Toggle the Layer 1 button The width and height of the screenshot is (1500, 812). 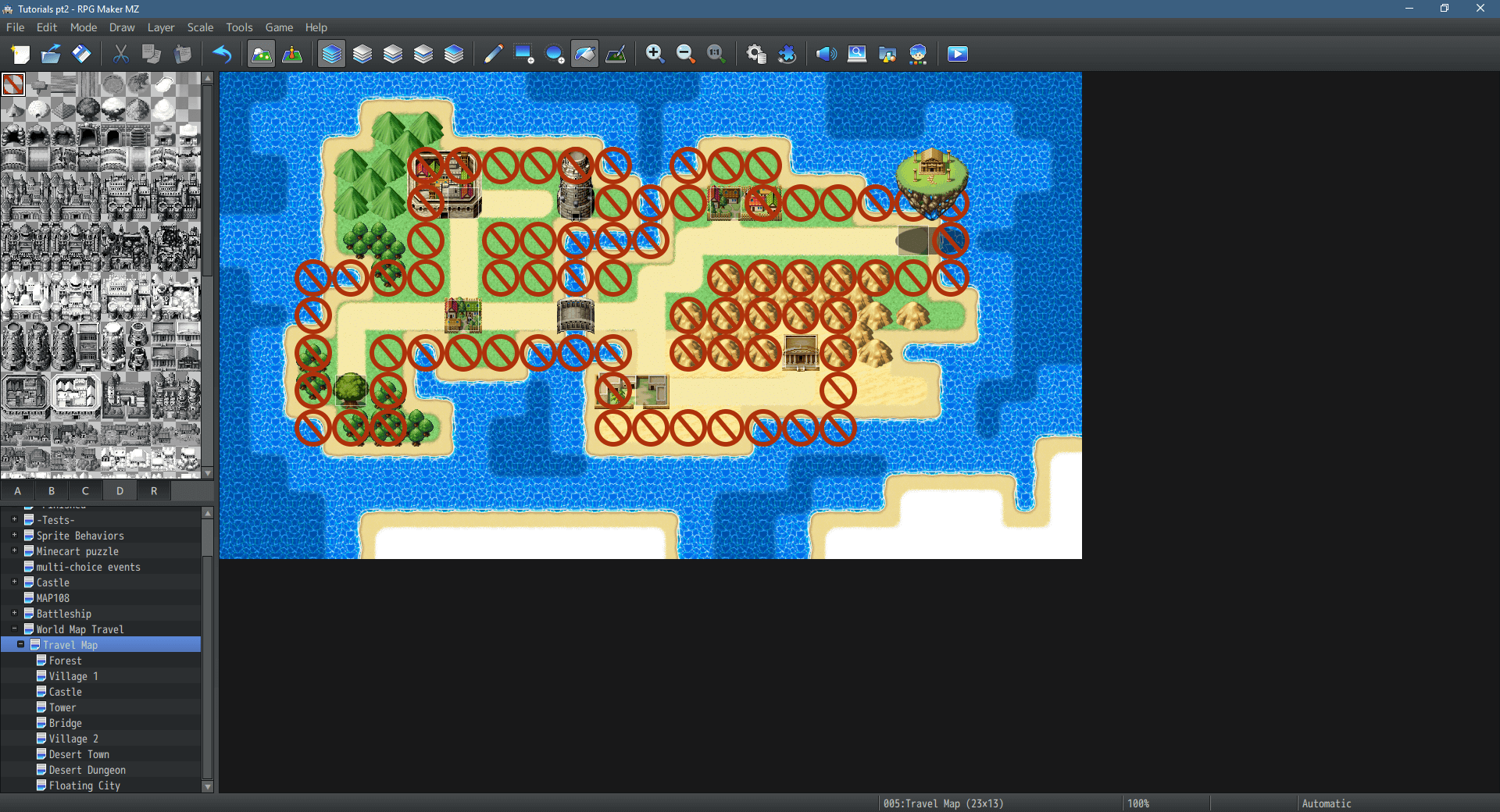(362, 54)
